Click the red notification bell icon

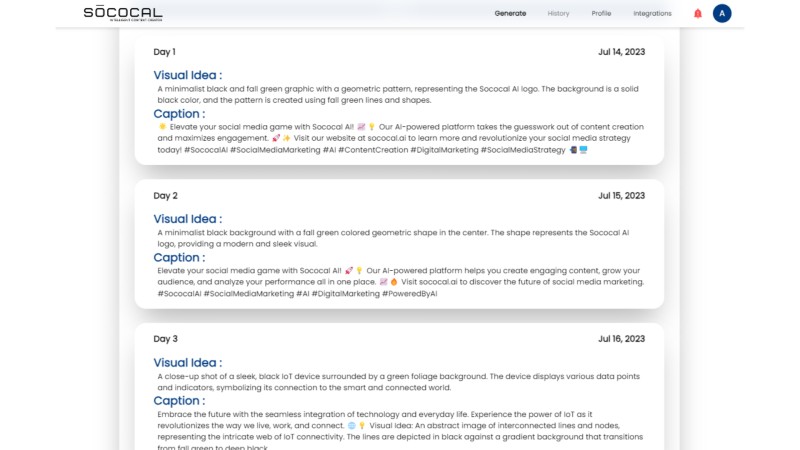coord(697,14)
